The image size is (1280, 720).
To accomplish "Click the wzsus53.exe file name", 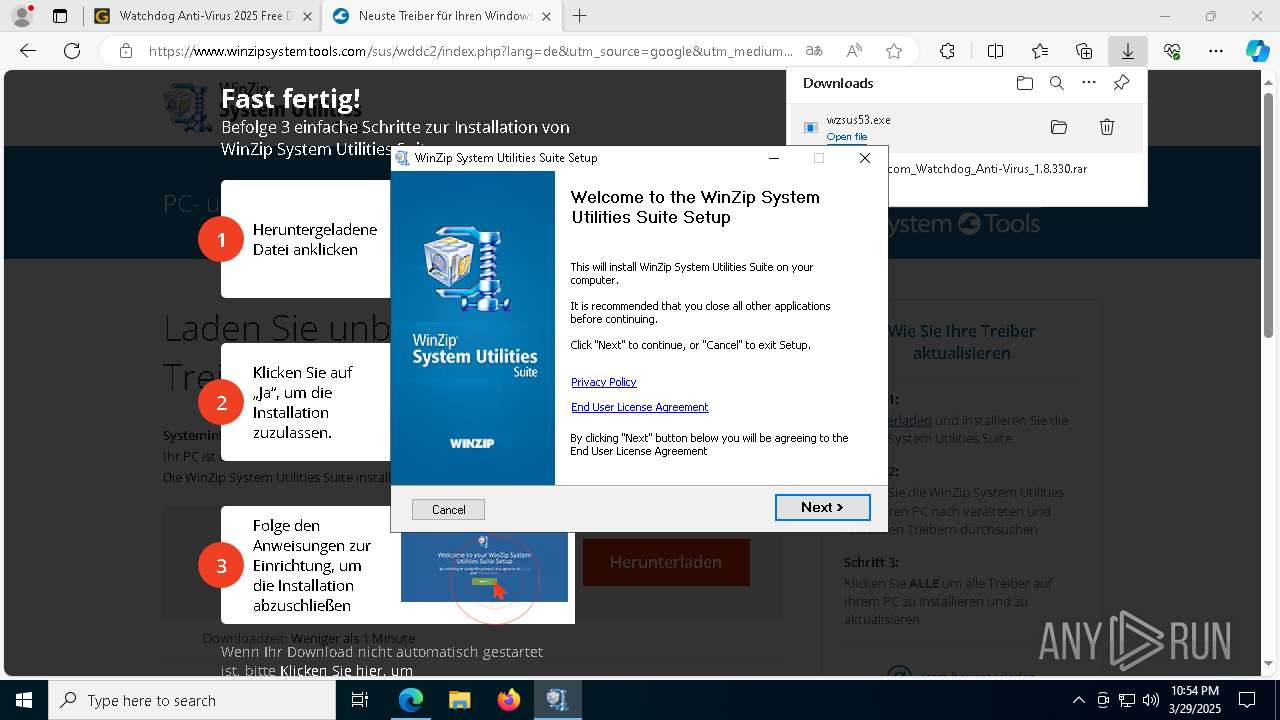I will (x=858, y=120).
